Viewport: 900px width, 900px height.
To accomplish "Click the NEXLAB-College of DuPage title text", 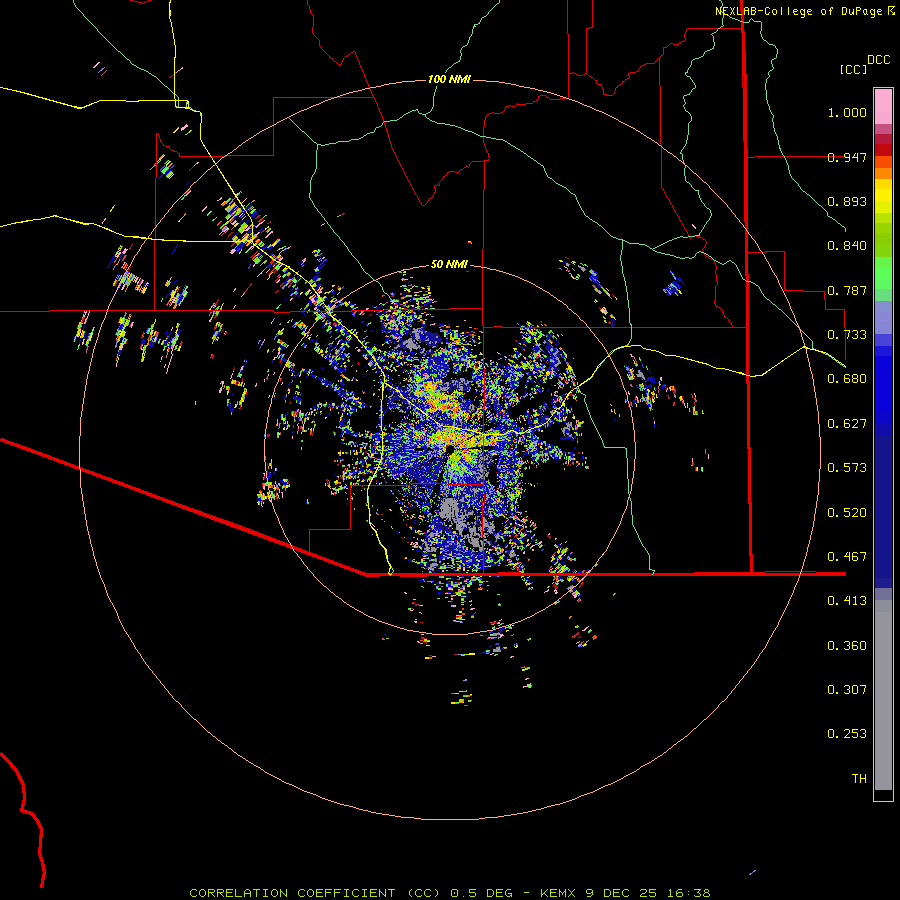I will tap(798, 11).
